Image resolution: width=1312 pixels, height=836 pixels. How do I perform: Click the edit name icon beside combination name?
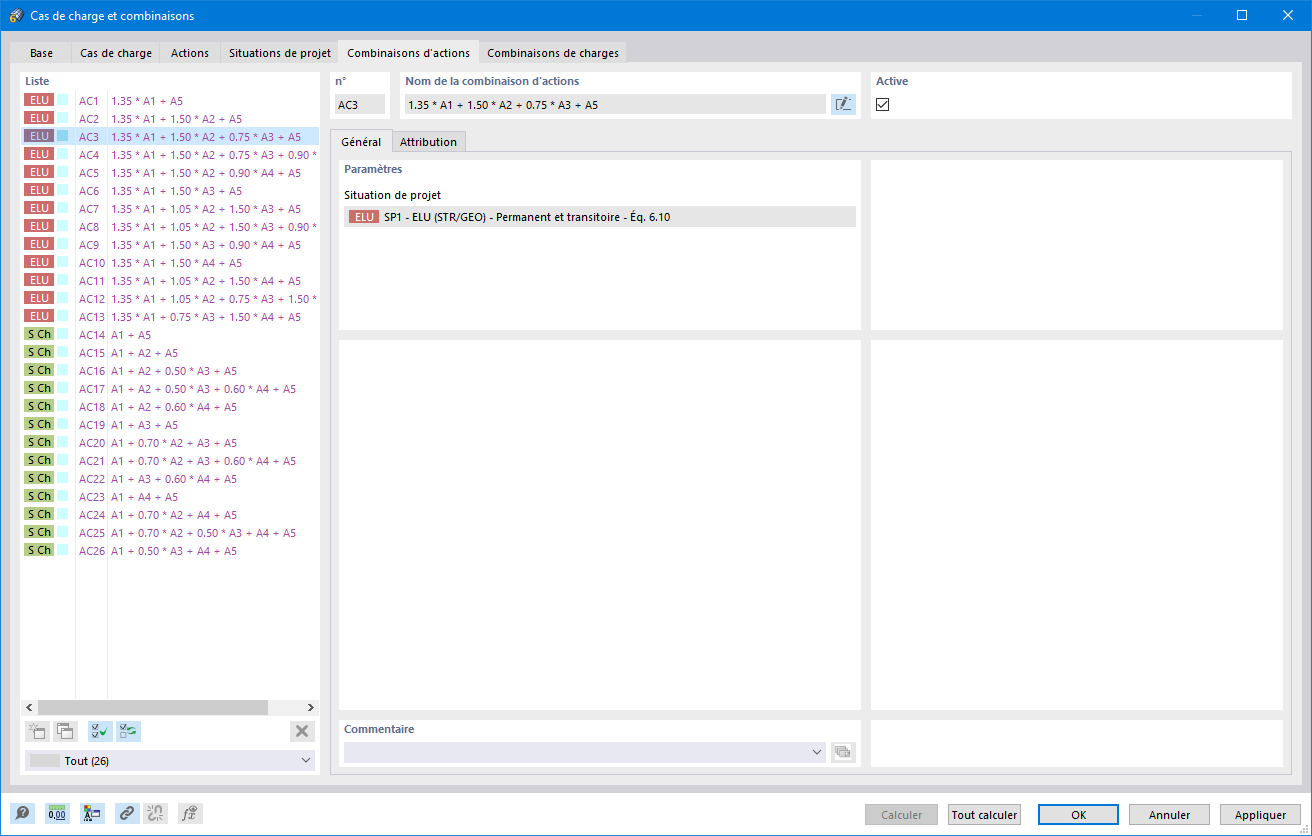click(x=844, y=104)
